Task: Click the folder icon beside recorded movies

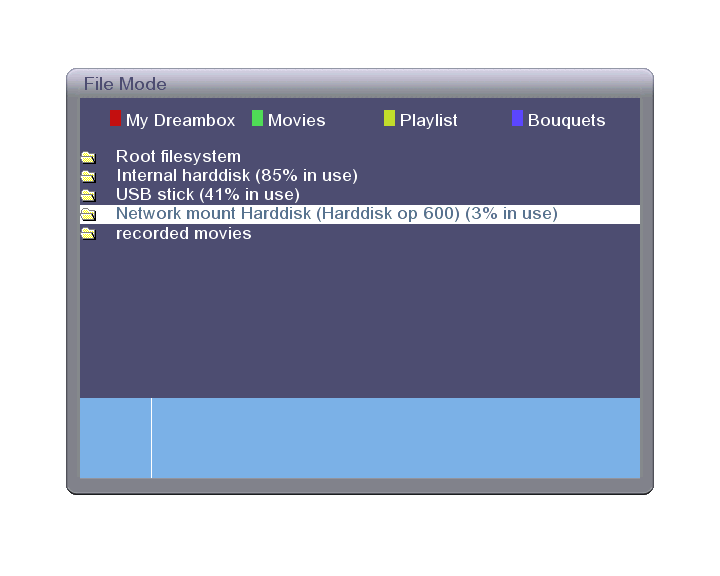Action: [89, 234]
